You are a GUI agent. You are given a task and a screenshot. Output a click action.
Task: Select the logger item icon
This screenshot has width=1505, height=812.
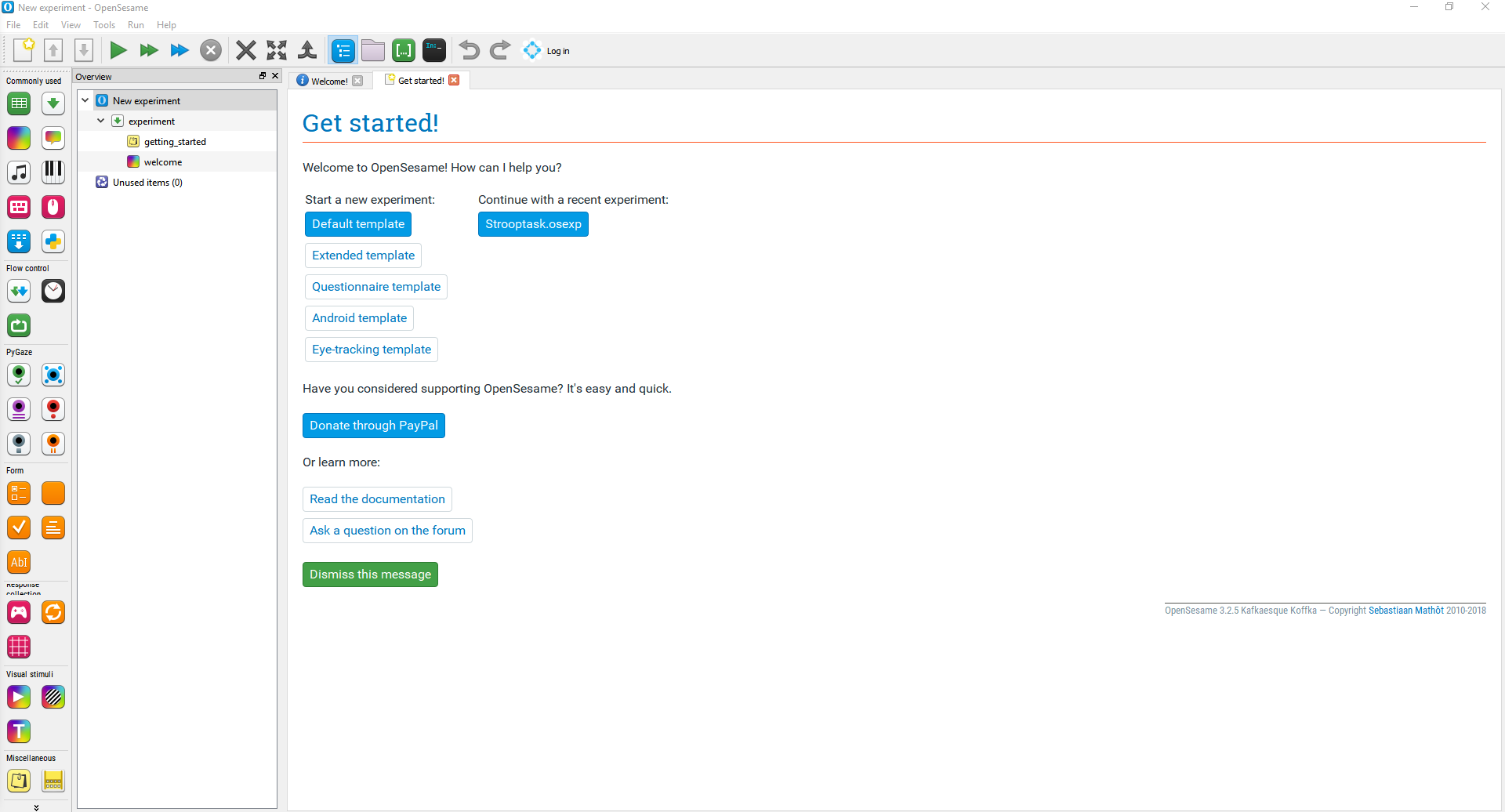coord(19,241)
